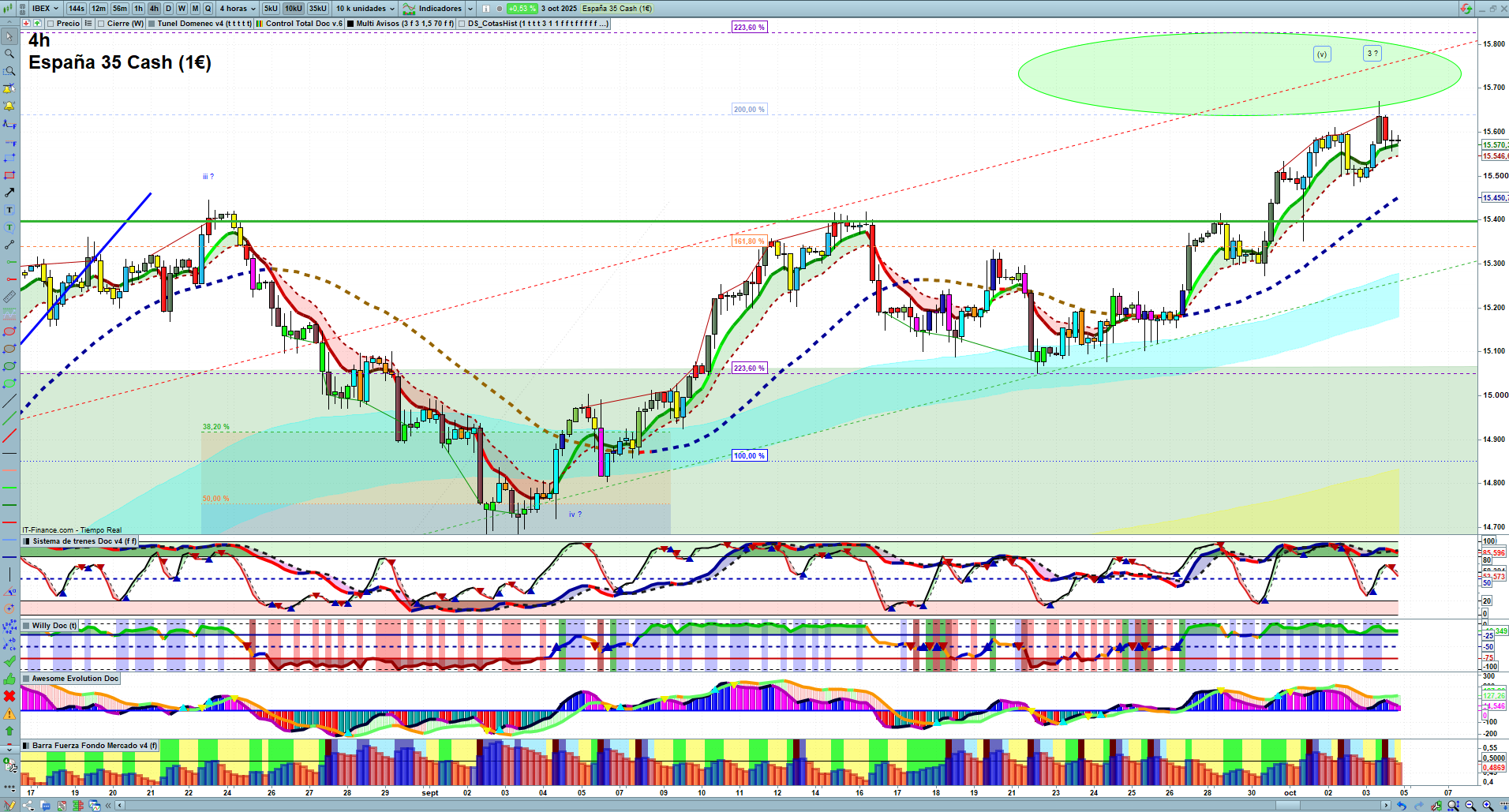Open the 10 k unidades dropdown
1509x812 pixels.
point(365,9)
